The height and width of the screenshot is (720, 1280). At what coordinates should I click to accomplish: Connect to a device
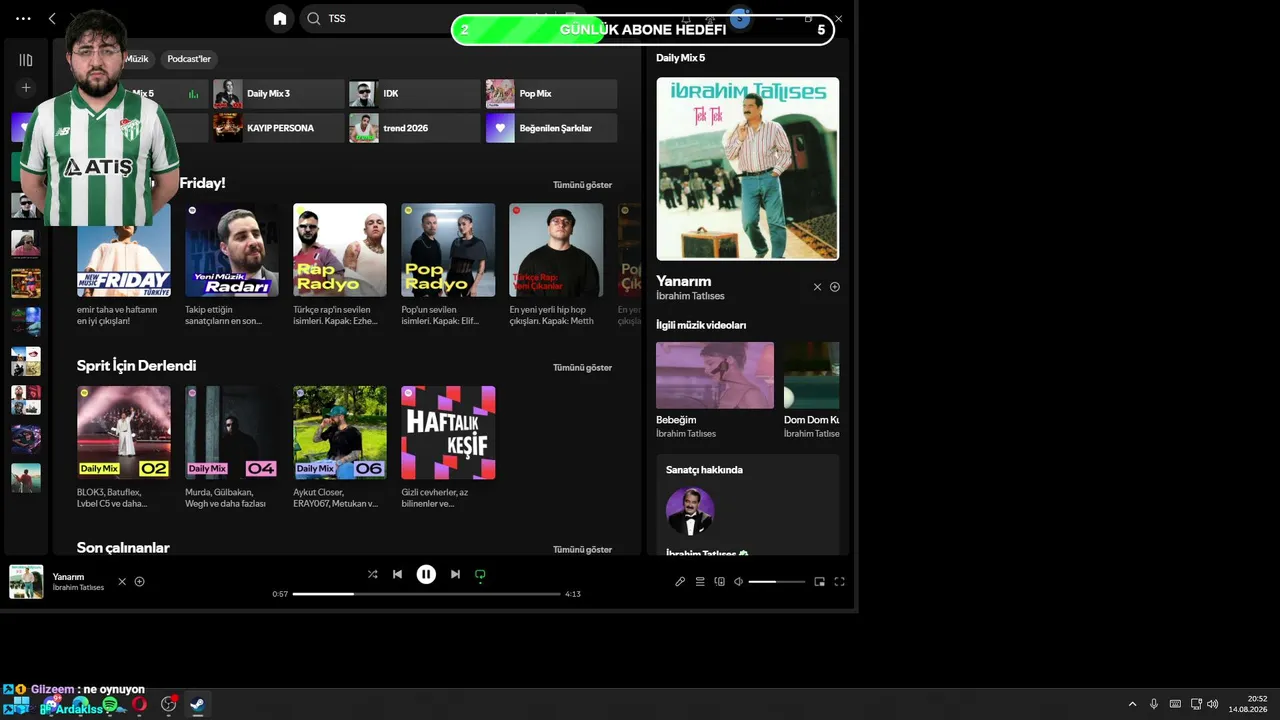point(719,581)
